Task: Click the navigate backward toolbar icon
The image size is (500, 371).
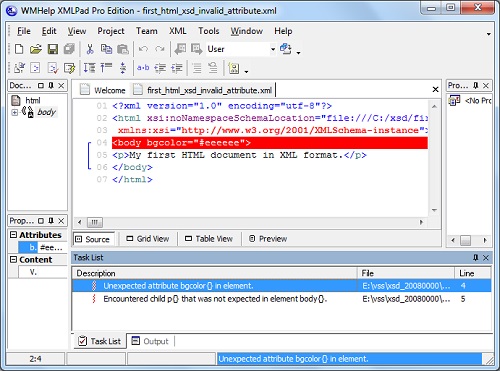Action: coord(180,49)
